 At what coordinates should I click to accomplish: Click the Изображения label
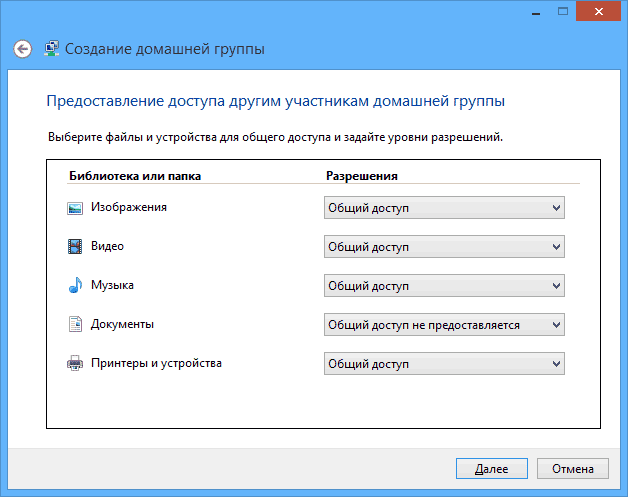[x=129, y=207]
